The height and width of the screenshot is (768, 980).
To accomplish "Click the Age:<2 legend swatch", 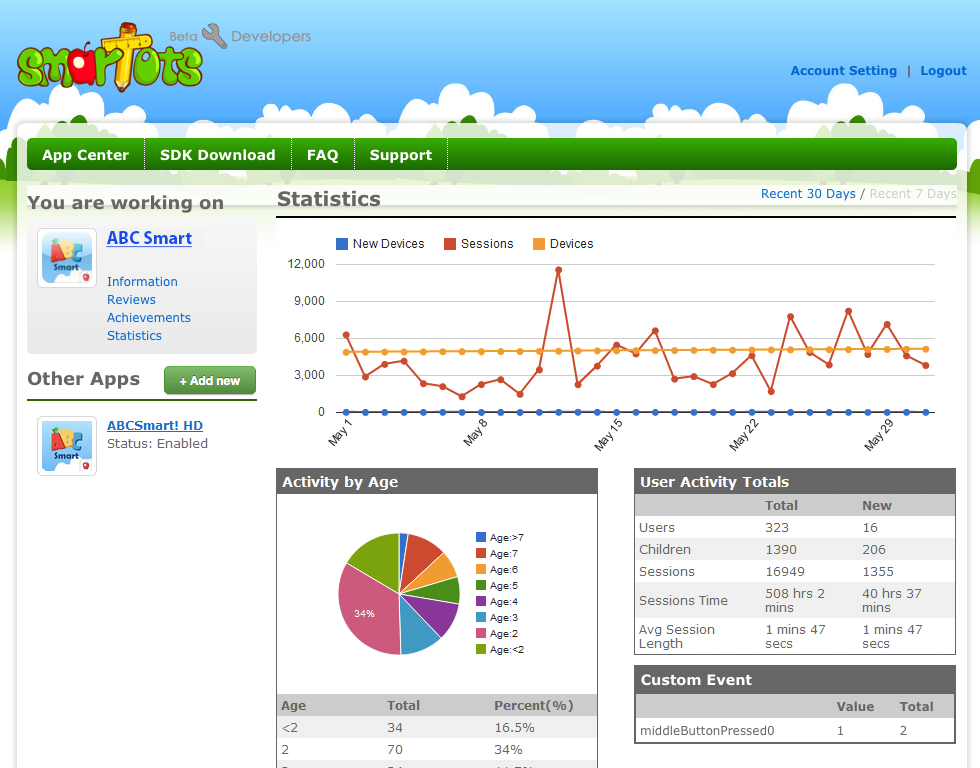I will click(481, 649).
